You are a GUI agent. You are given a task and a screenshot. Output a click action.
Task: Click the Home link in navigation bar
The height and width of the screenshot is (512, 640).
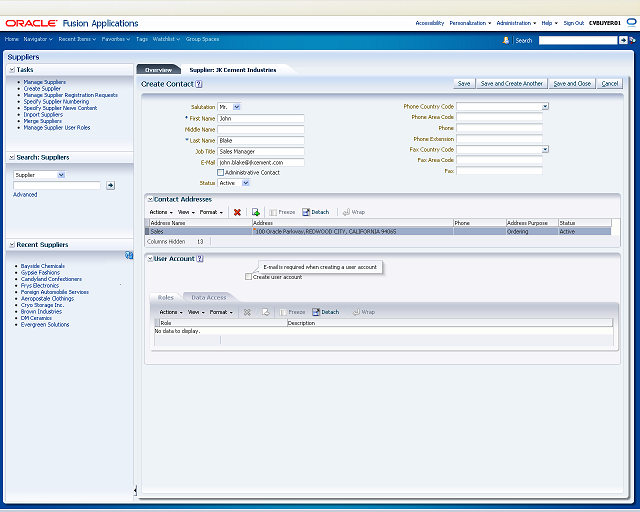[11, 39]
